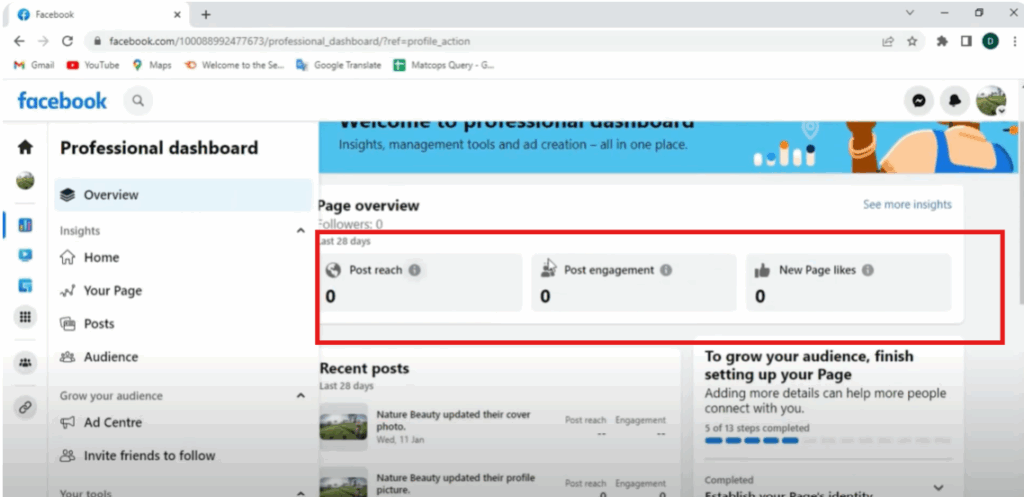1024x497 pixels.
Task: Open Chrome extensions puzzle icon
Action: pyautogui.click(x=942, y=41)
